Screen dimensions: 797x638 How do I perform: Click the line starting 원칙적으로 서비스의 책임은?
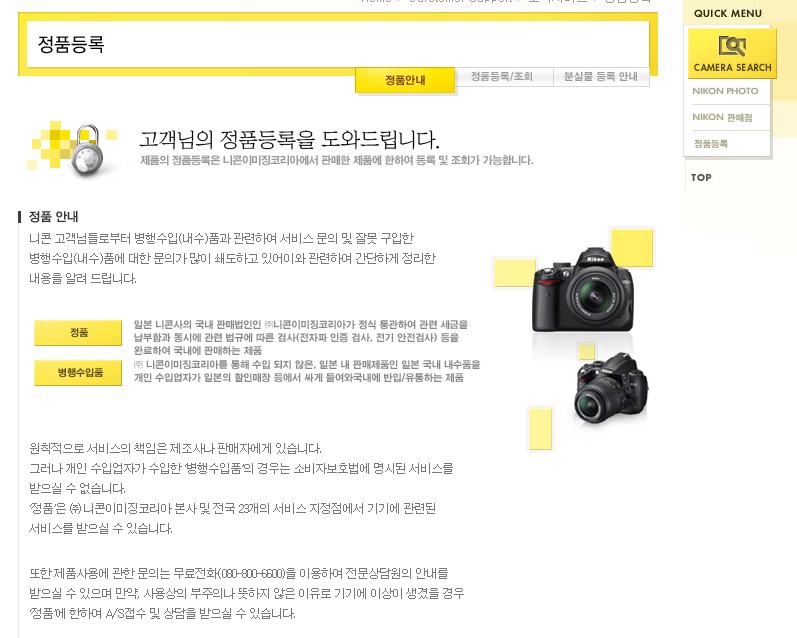tap(175, 448)
